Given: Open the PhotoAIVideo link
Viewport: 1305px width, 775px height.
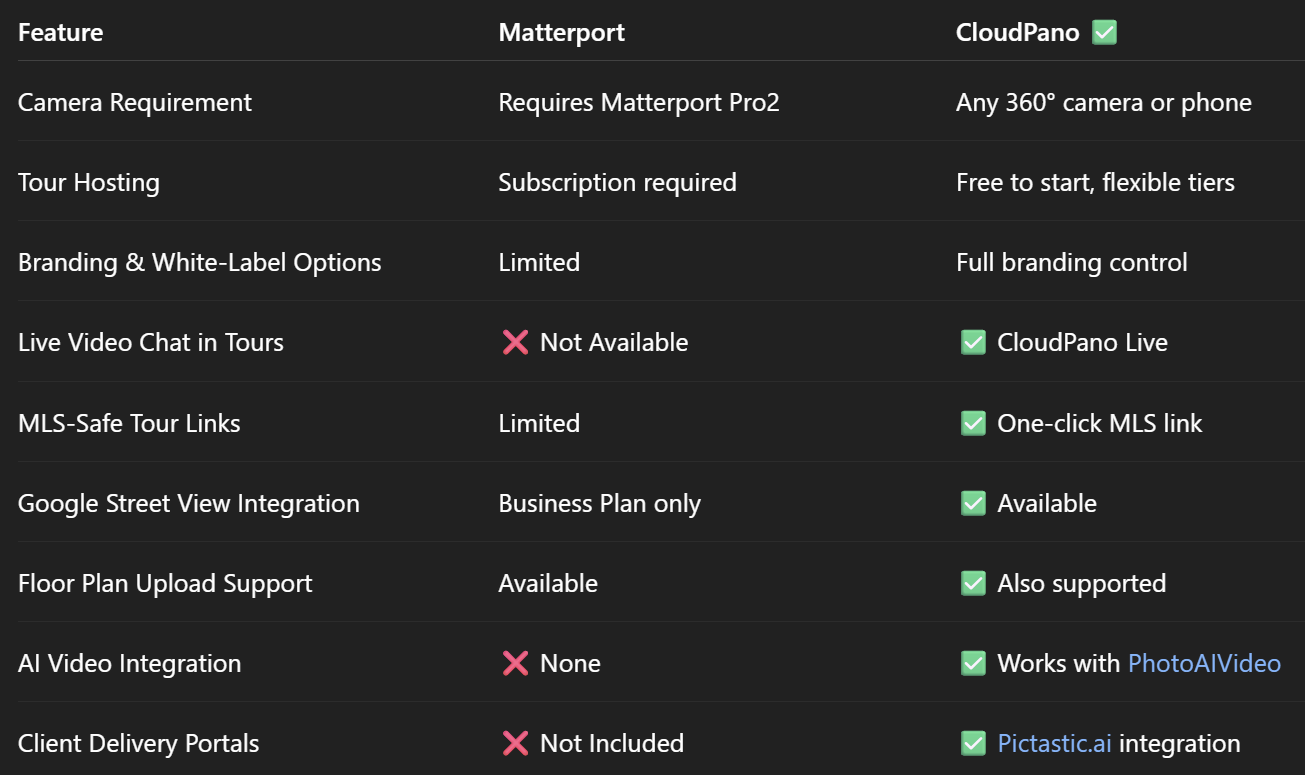Looking at the screenshot, I should pyautogui.click(x=1204, y=663).
